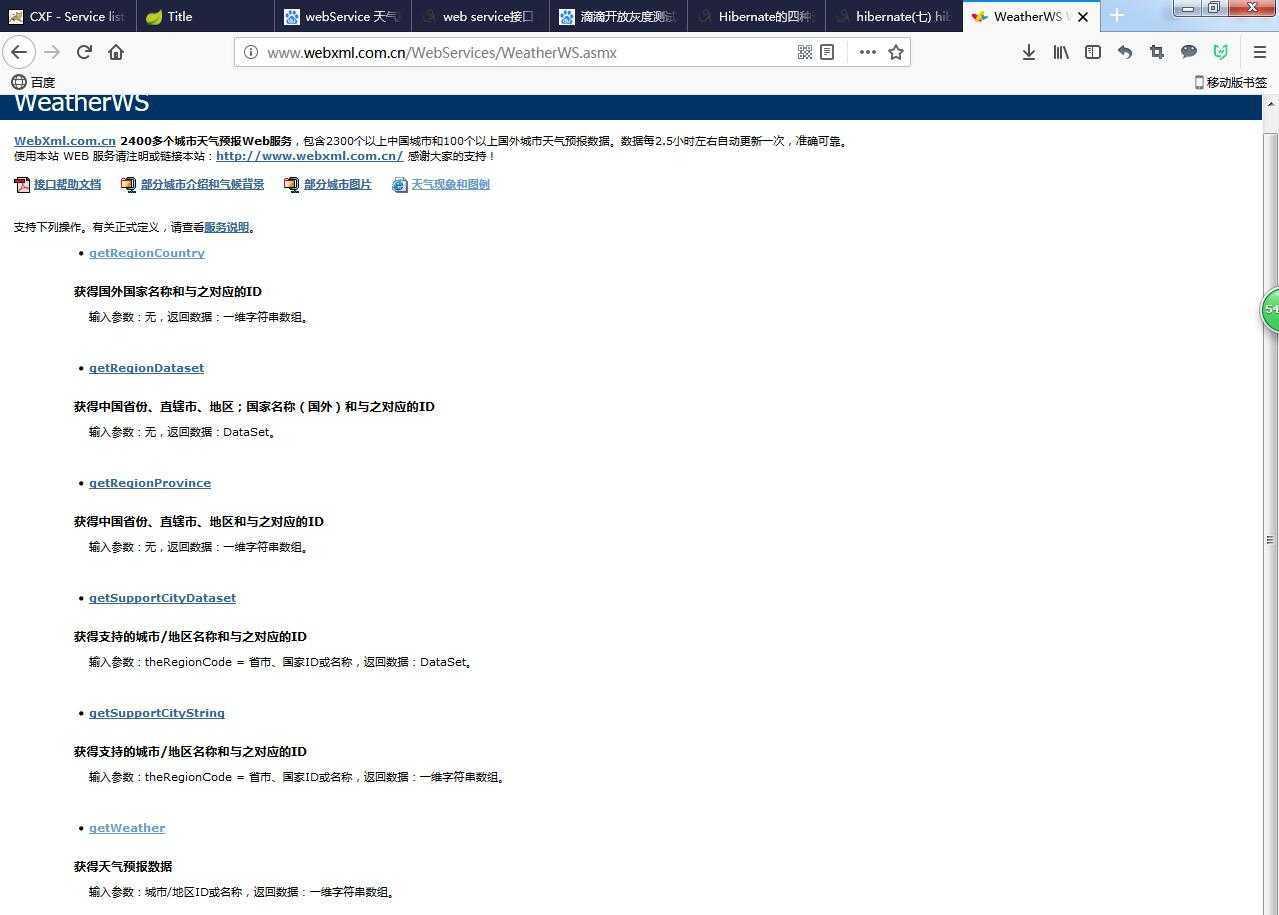This screenshot has height=915, width=1279.
Task: Click the PDF icon beside 接口帮助文档
Action: 22,184
